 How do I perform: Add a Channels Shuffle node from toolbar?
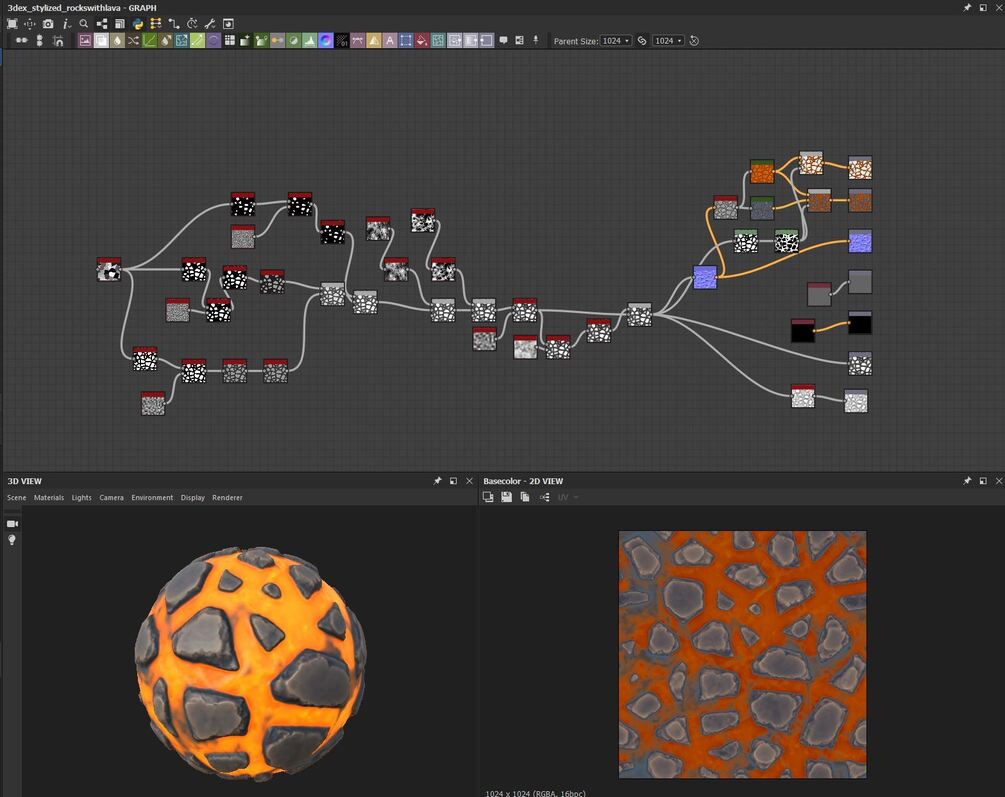[133, 40]
